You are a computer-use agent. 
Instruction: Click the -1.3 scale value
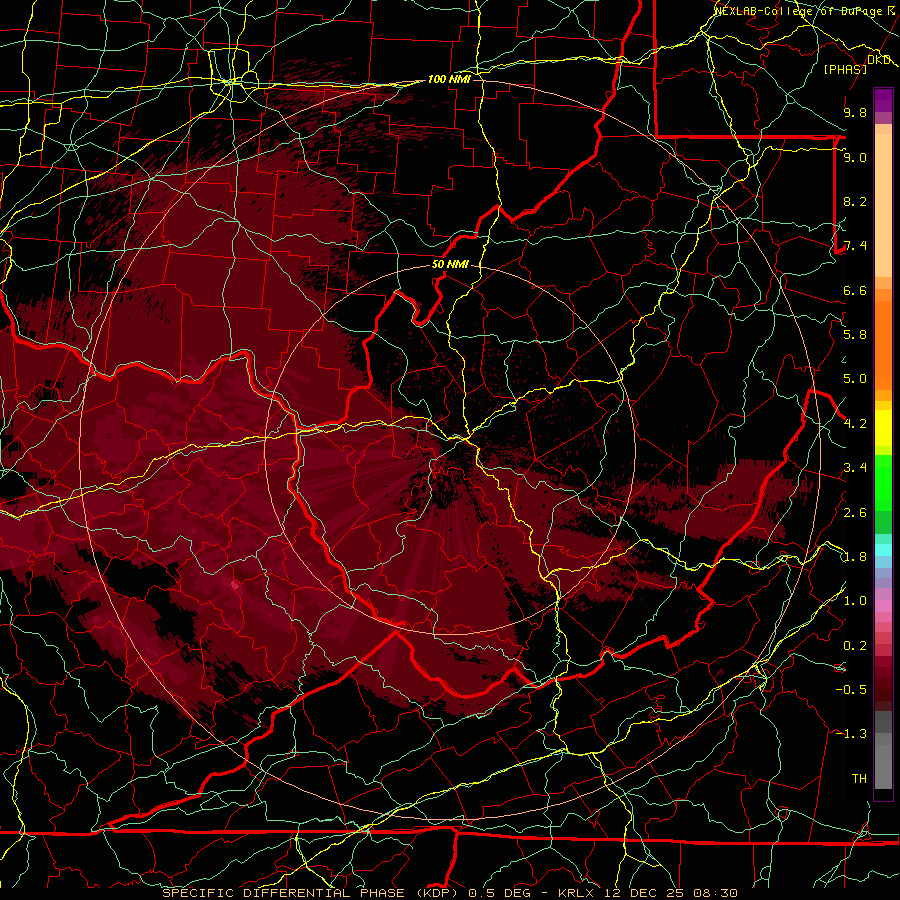pyautogui.click(x=851, y=734)
